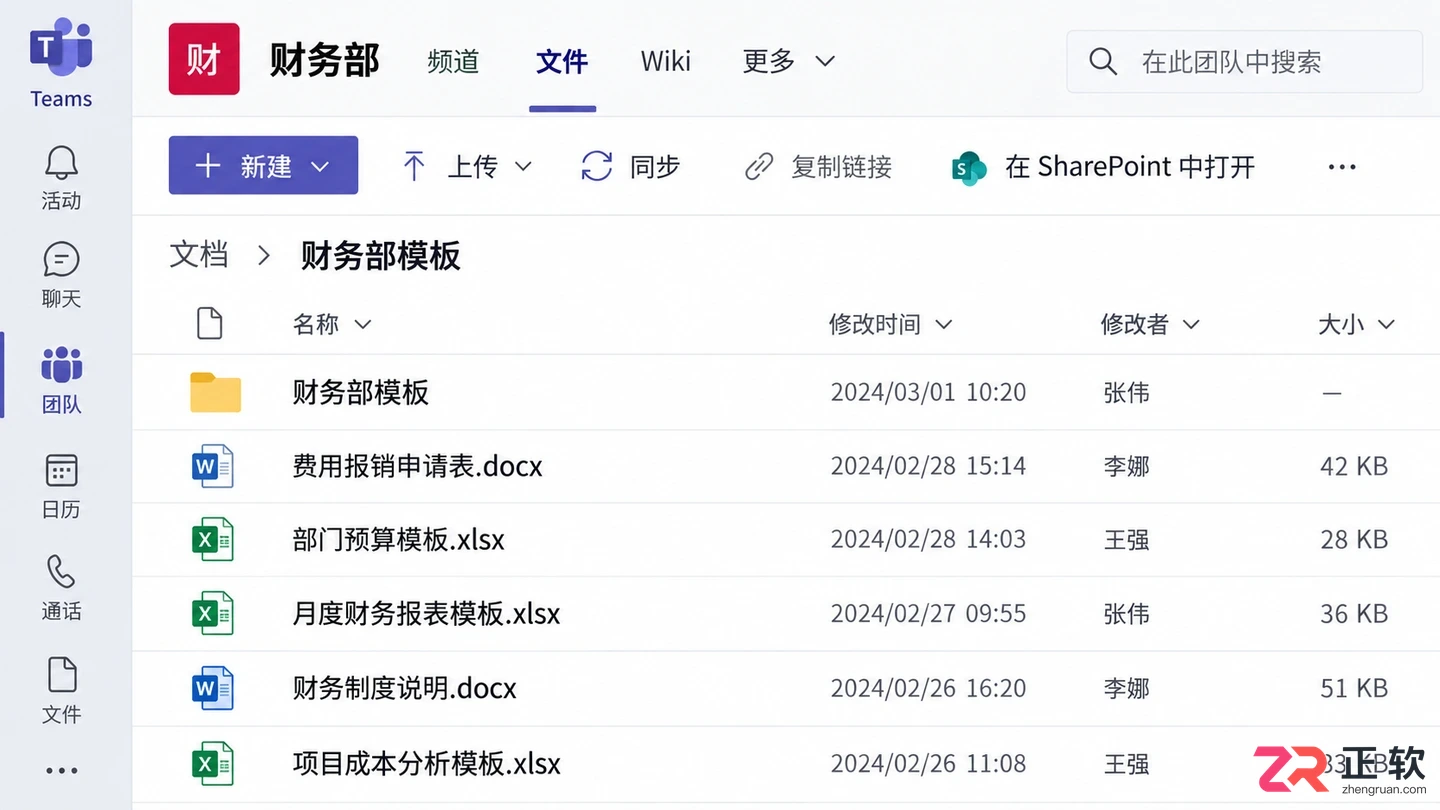Click the 复制链接 button label
Screen dimensions: 1440x810
point(841,166)
